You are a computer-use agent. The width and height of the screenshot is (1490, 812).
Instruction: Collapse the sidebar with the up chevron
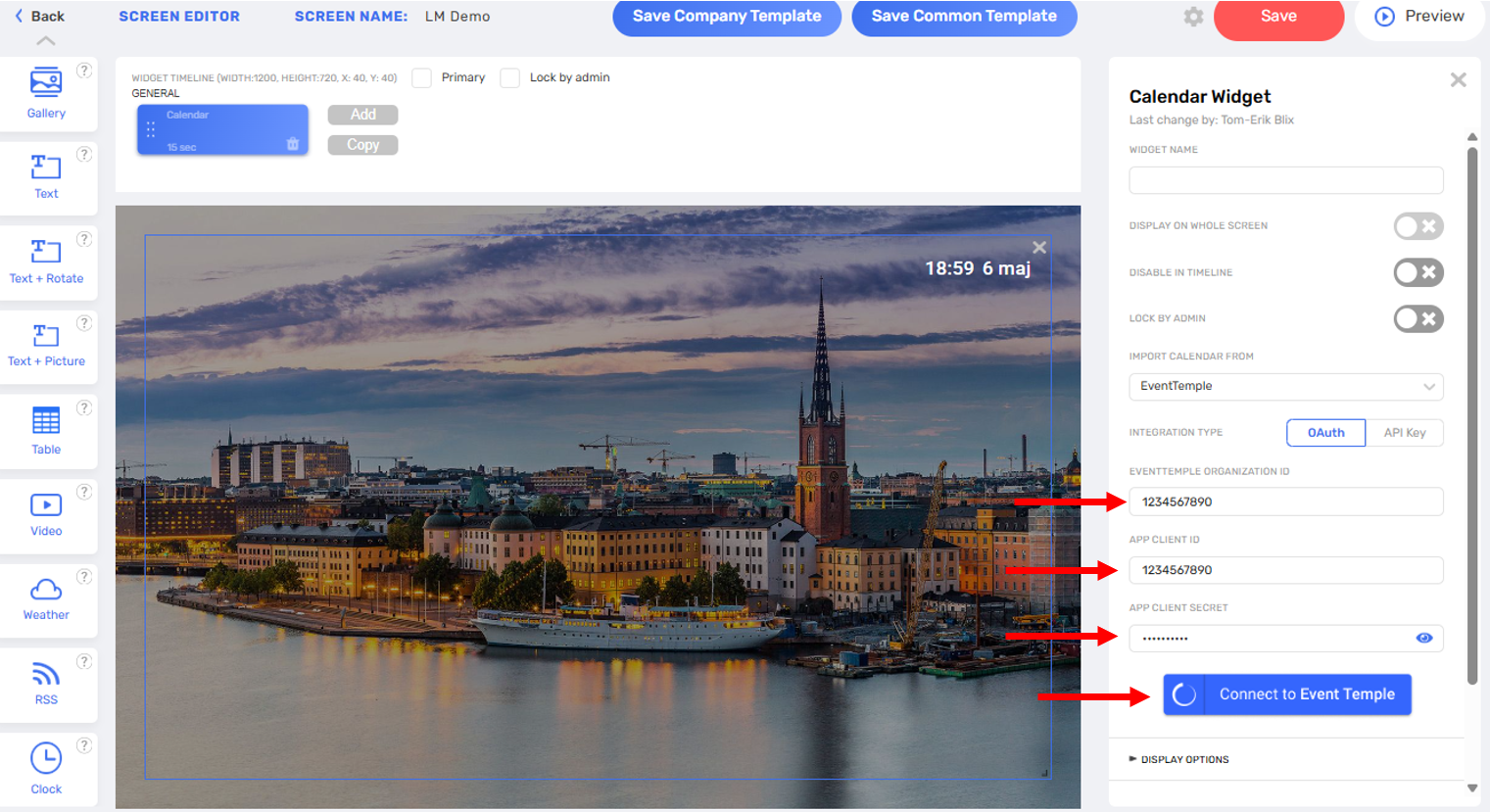click(x=46, y=41)
